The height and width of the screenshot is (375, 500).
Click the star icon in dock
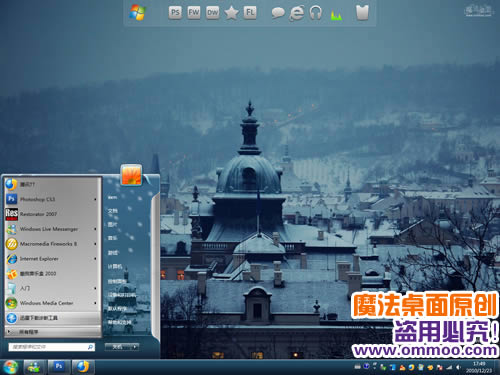(231, 13)
